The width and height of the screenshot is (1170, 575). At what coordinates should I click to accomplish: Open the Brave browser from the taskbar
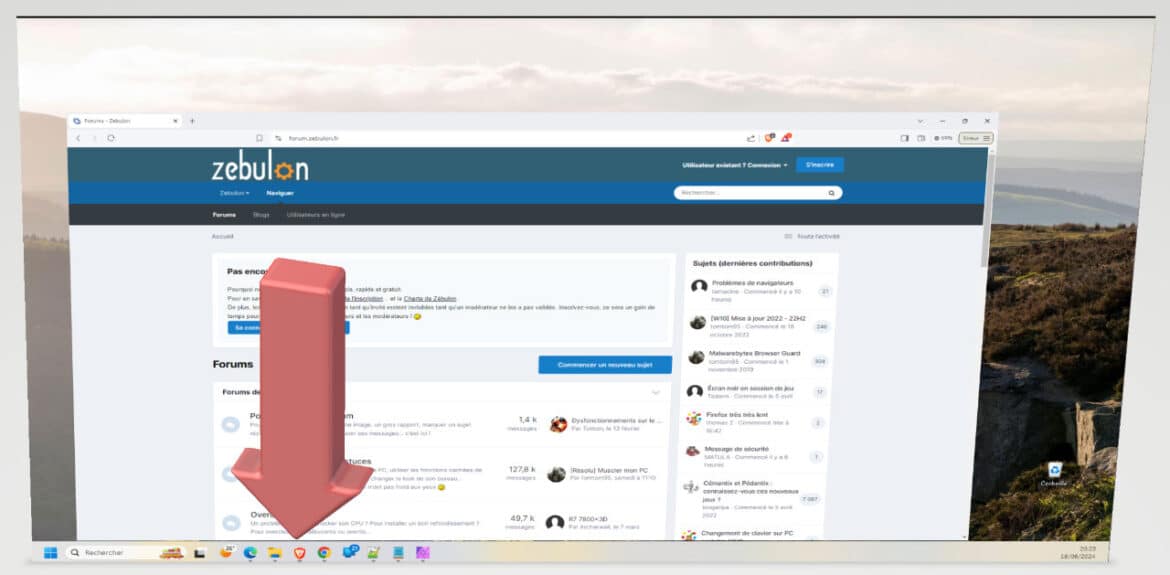pos(299,552)
